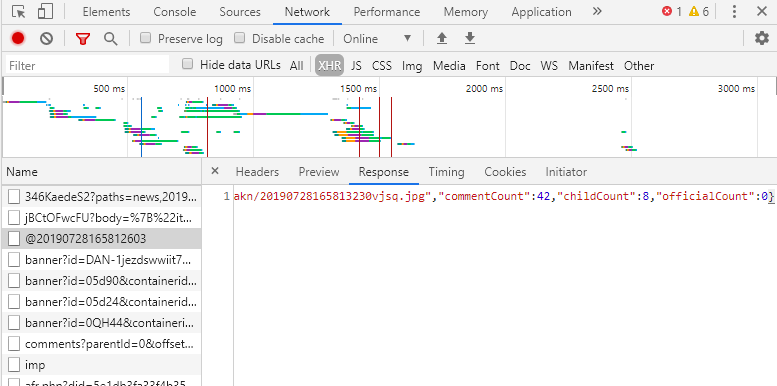Viewport: 777px width, 386px height.
Task: Open the Cookies detail tab
Action: tap(505, 172)
